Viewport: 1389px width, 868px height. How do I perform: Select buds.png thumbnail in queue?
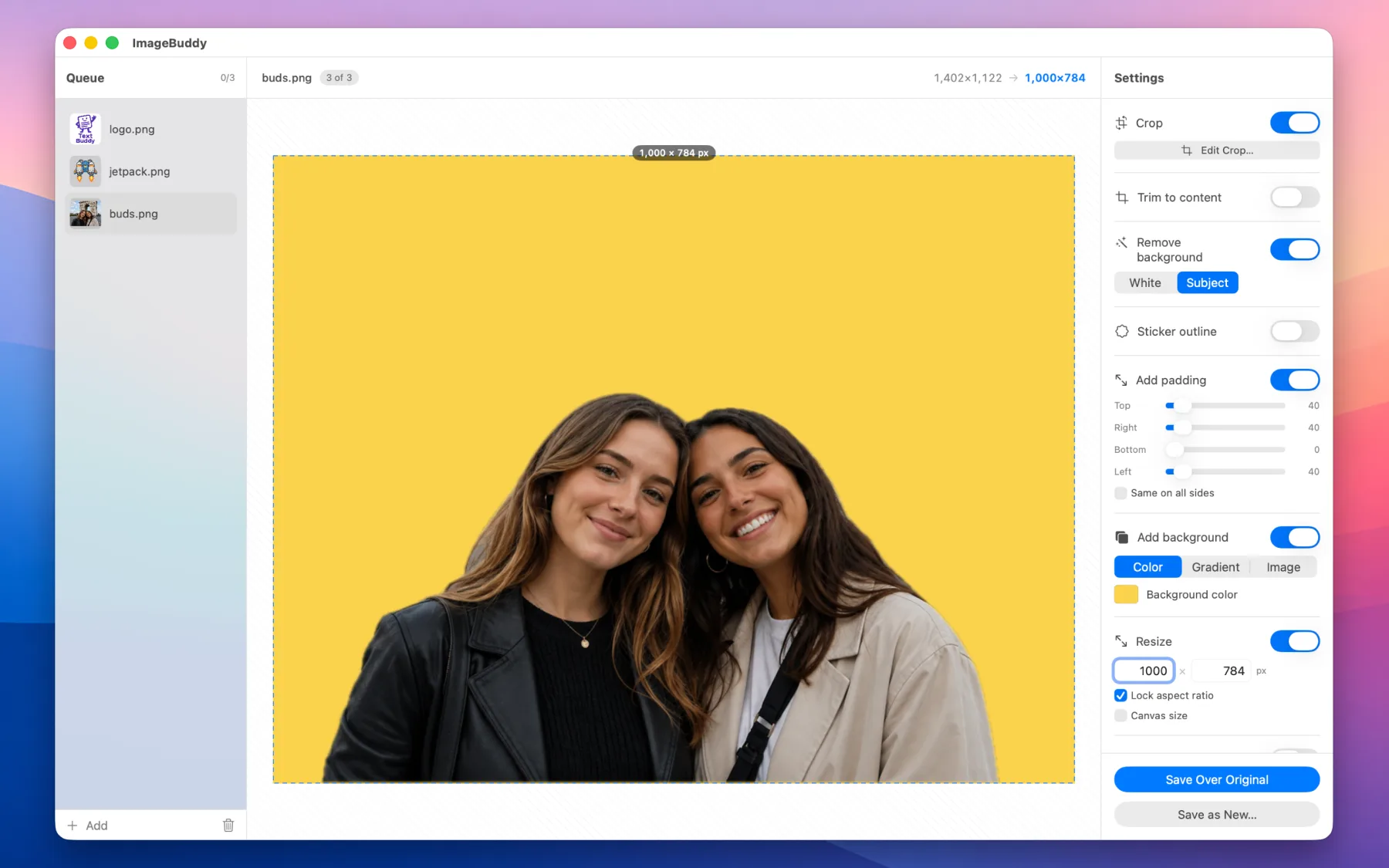85,214
